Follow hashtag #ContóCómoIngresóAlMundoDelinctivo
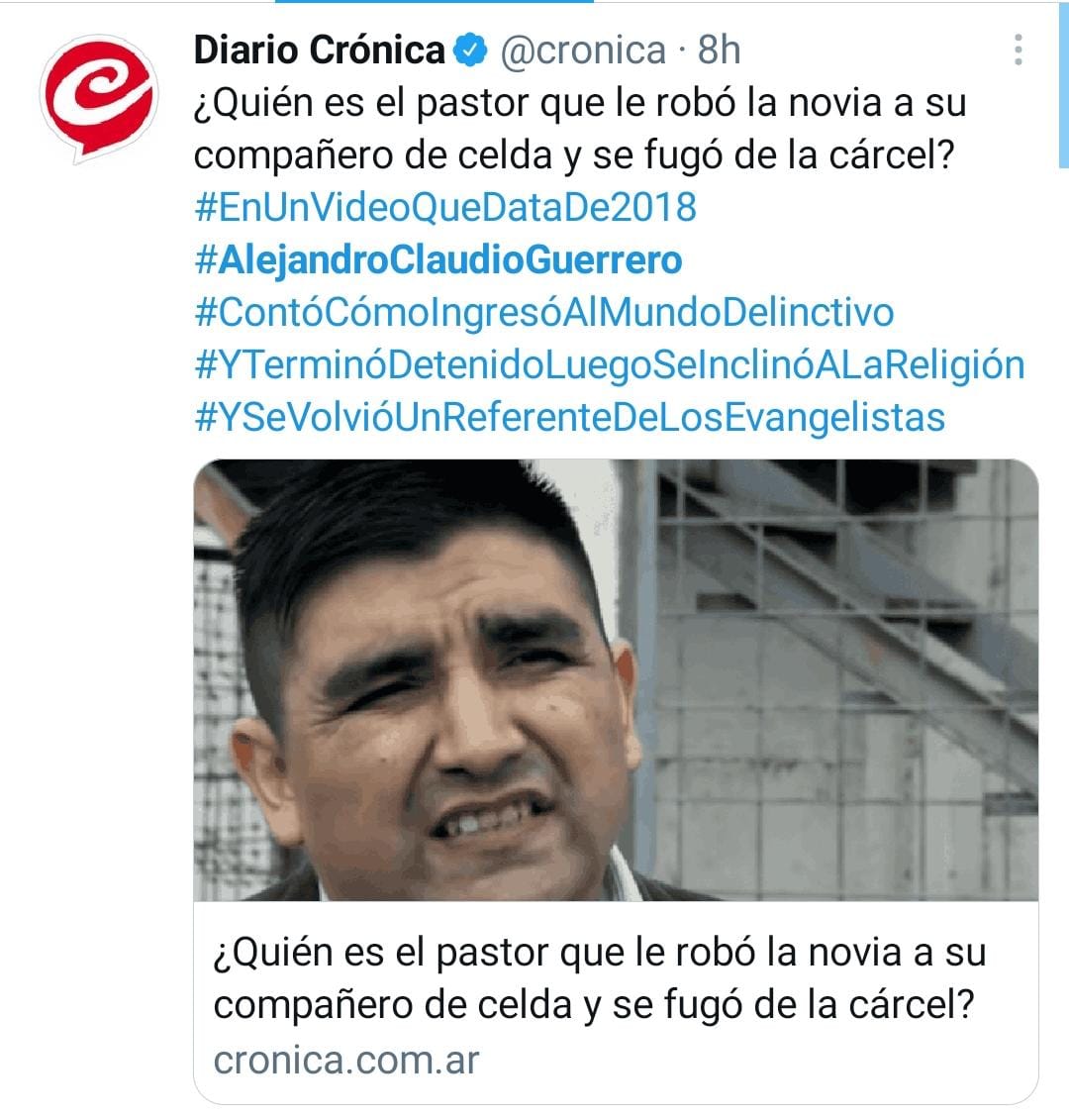 click(544, 313)
